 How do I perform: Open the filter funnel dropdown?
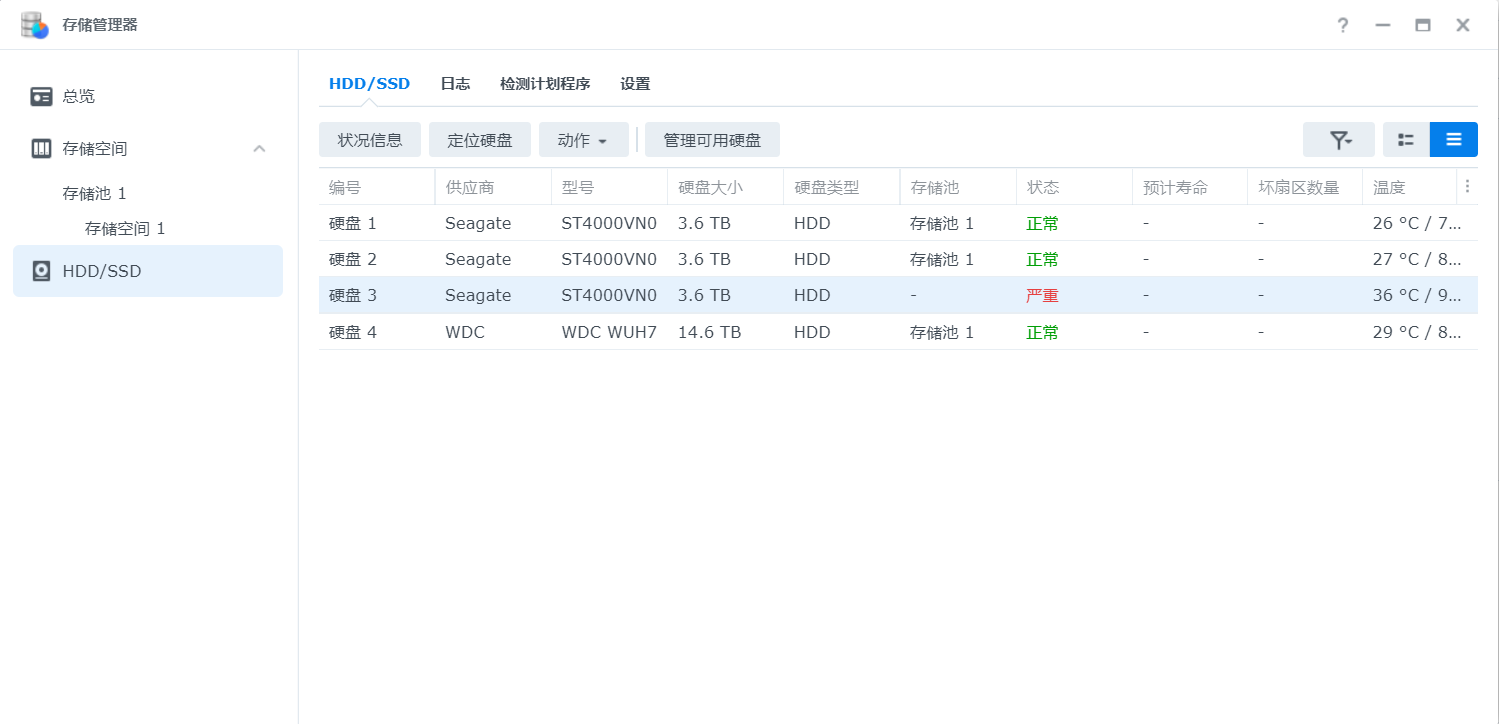coord(1339,140)
